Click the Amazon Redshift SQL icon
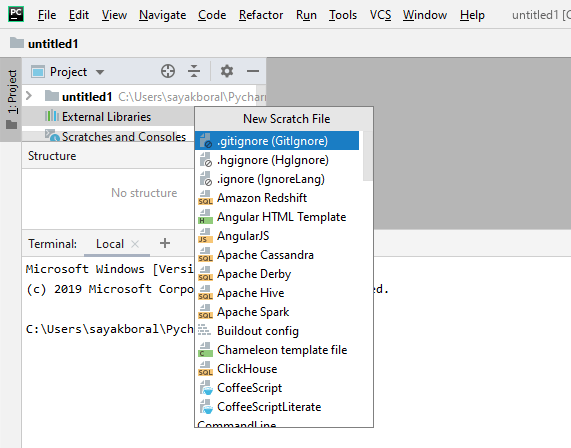Screen dimensions: 571x448 pyautogui.click(x=205, y=198)
